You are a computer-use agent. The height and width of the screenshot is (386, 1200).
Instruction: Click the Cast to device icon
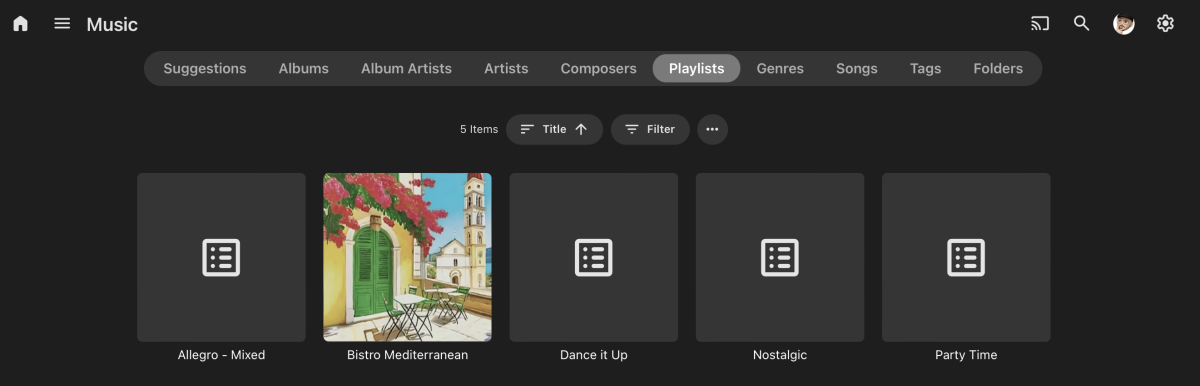(1040, 24)
